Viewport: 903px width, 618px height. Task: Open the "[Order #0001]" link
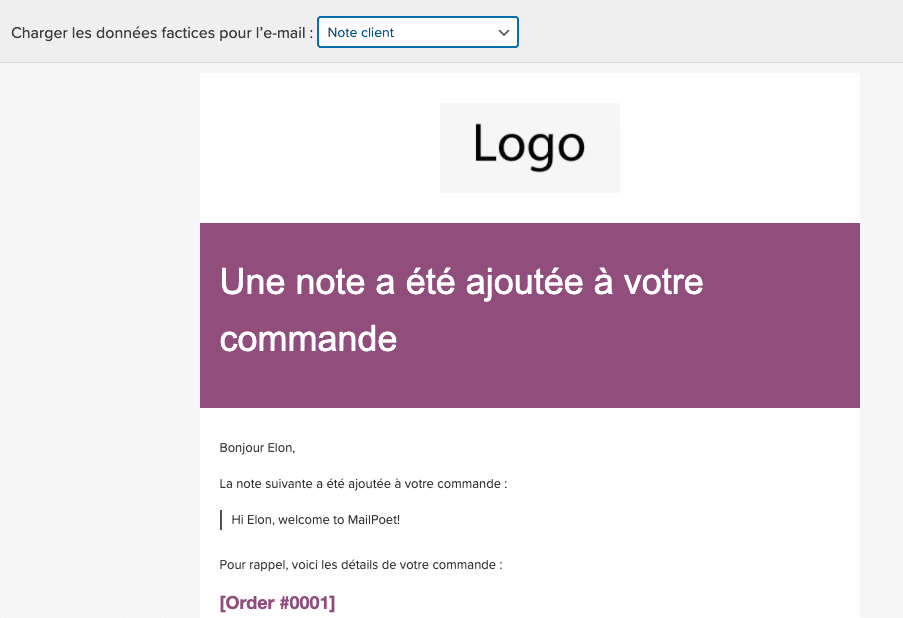pyautogui.click(x=277, y=603)
